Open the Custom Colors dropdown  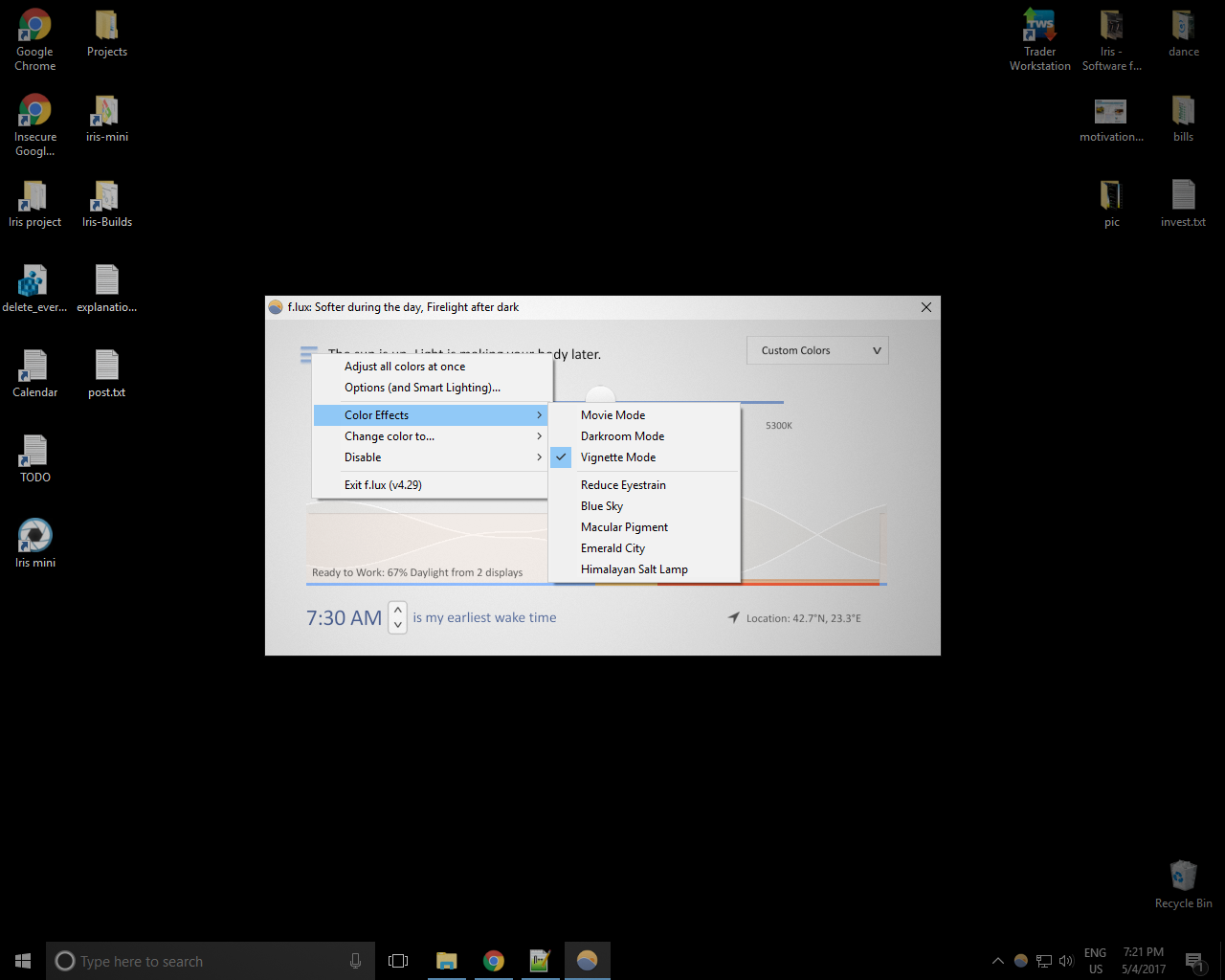[817, 350]
